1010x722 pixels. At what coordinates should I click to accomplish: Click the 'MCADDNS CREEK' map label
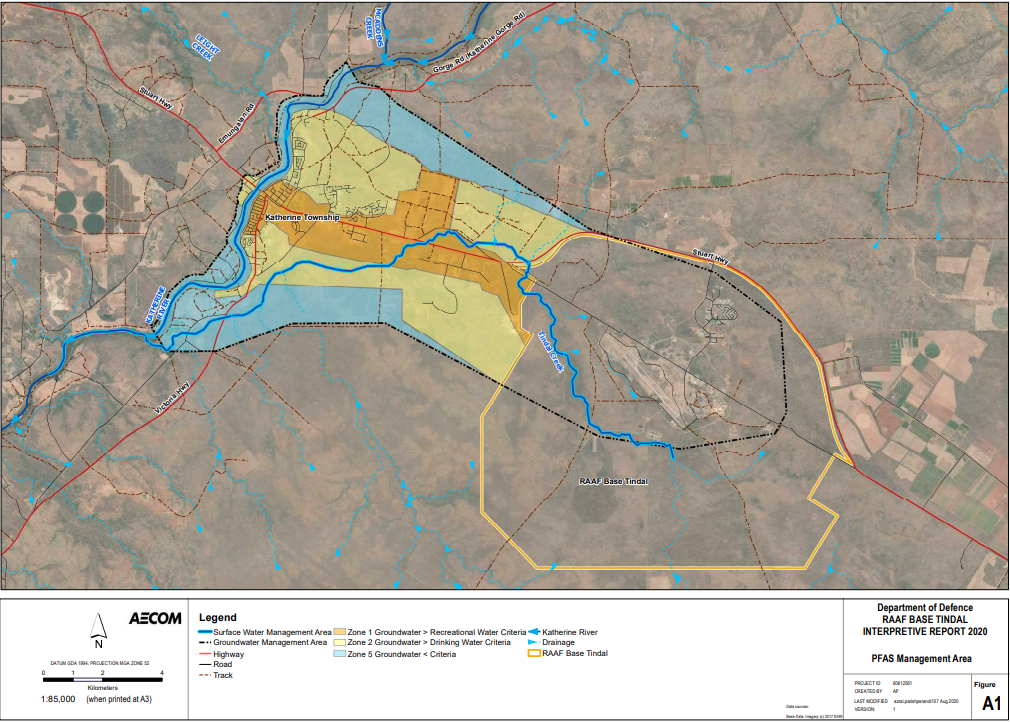click(x=374, y=27)
